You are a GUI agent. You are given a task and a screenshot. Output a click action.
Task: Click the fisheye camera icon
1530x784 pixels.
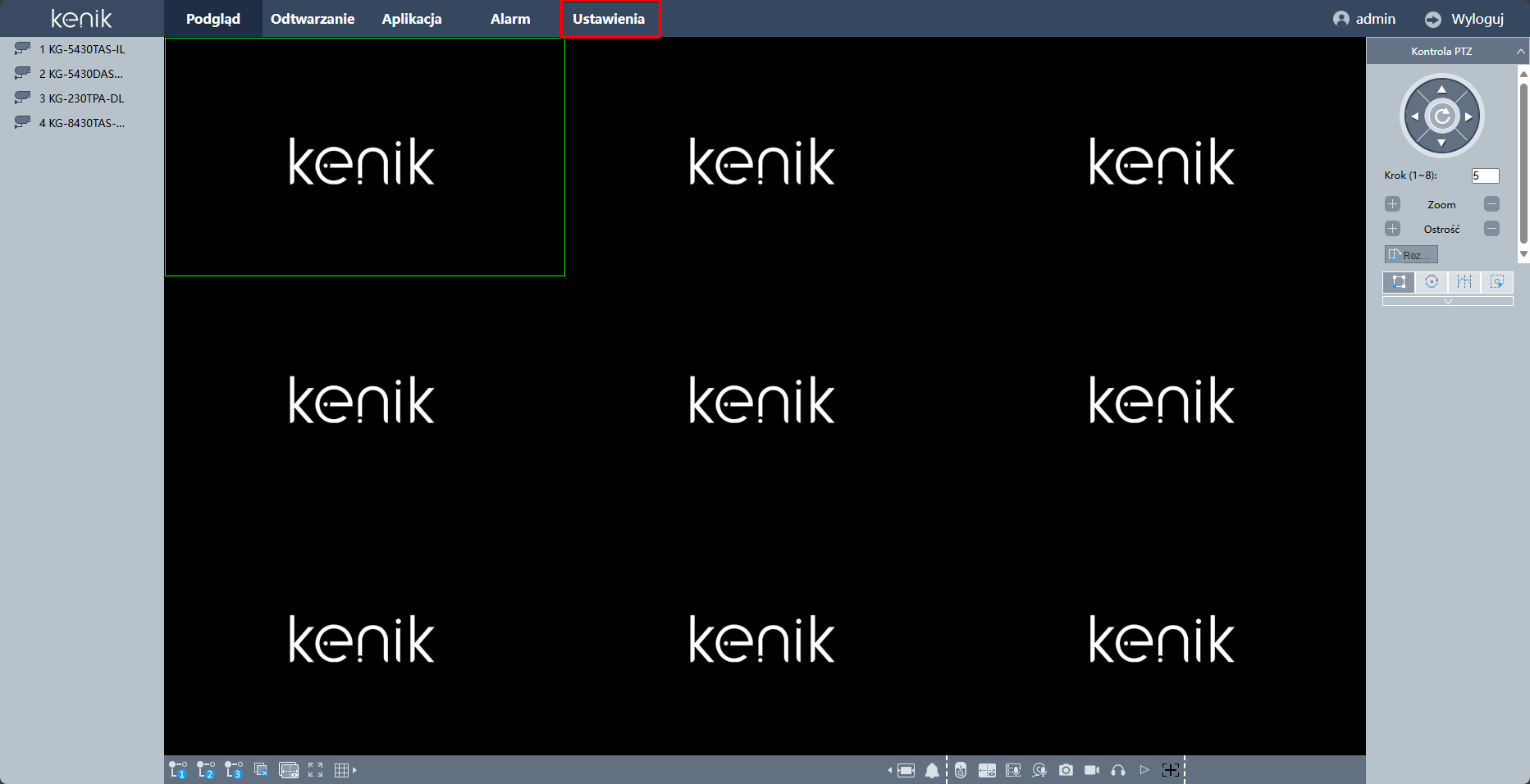pyautogui.click(x=961, y=770)
